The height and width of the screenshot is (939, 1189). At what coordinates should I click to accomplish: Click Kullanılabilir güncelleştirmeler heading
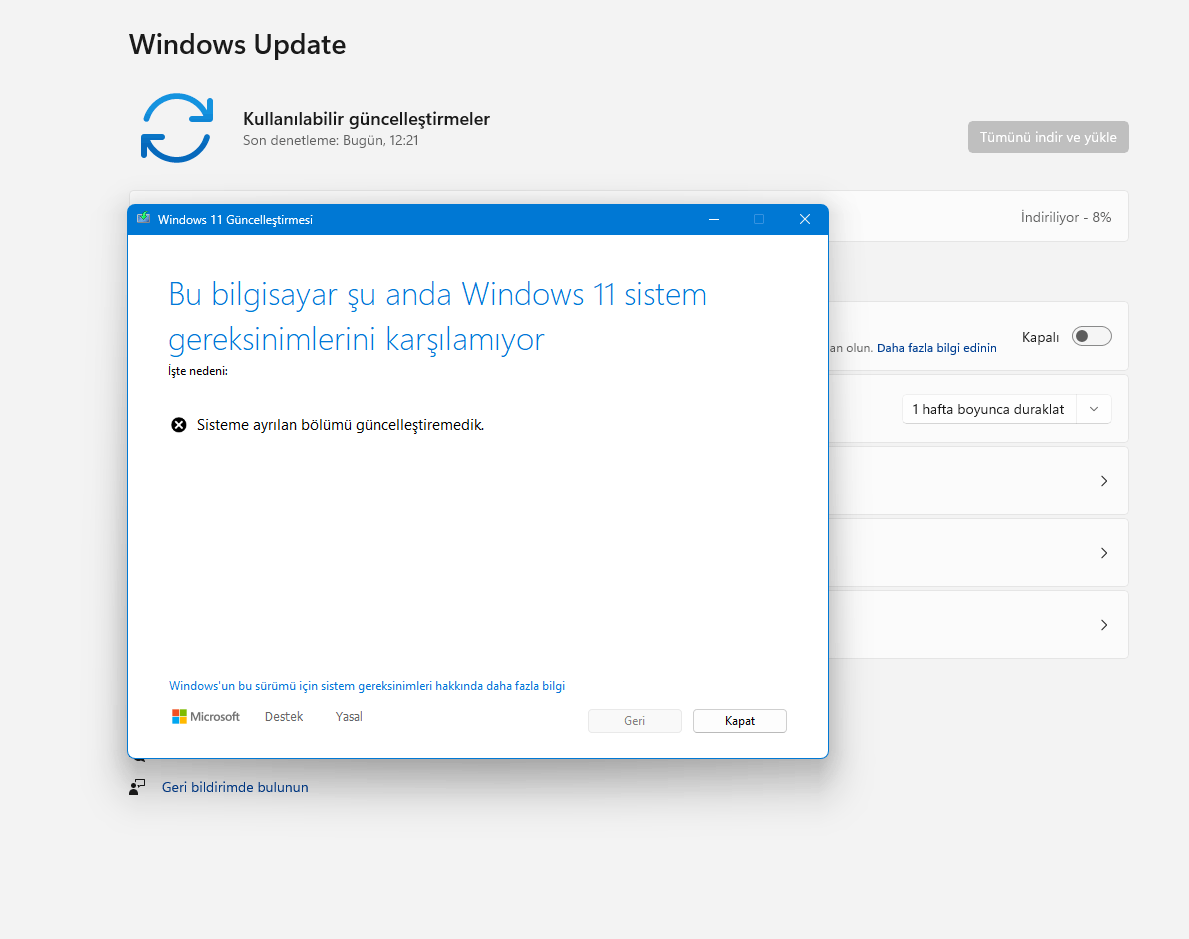[366, 118]
